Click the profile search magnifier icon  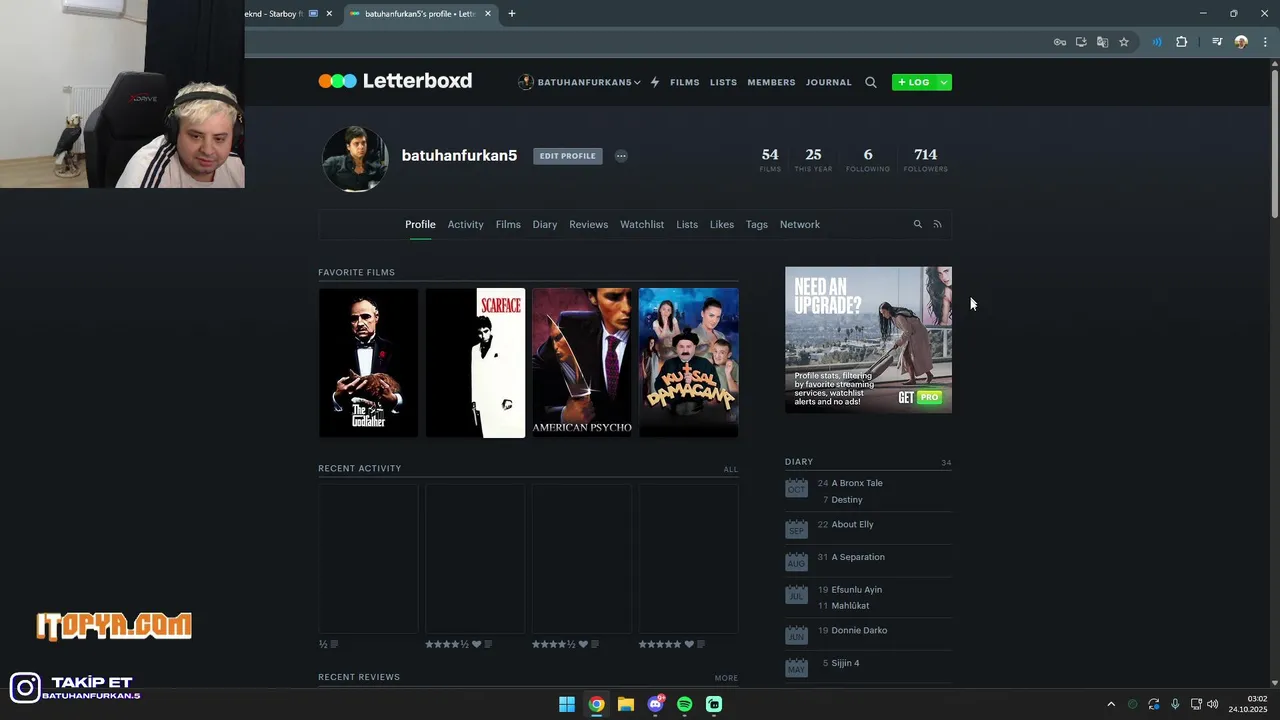917,224
